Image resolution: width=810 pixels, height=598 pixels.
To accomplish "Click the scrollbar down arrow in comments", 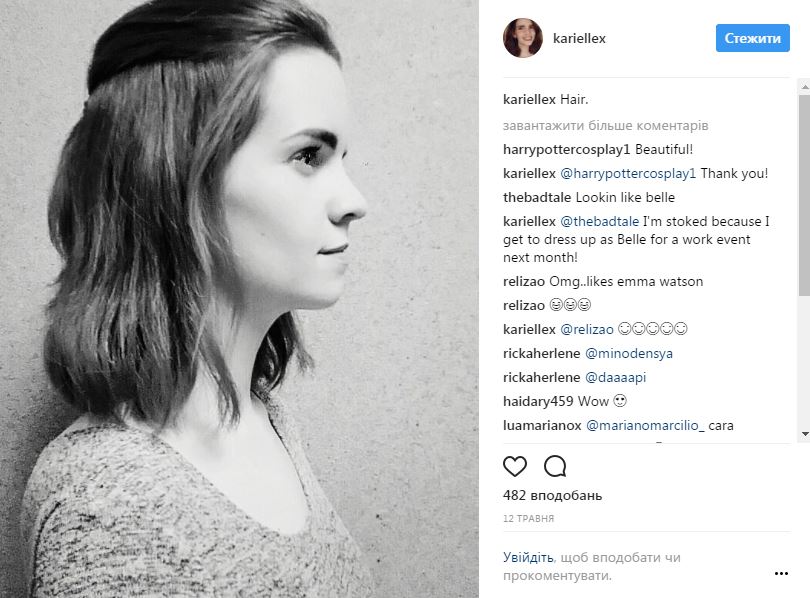I will click(804, 434).
